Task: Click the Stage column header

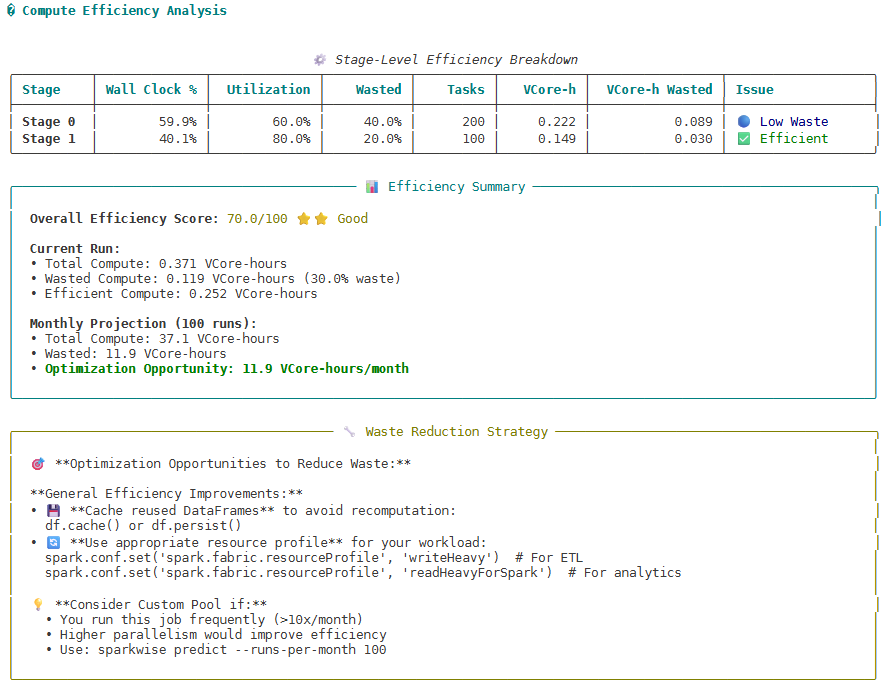Action: tap(41, 90)
